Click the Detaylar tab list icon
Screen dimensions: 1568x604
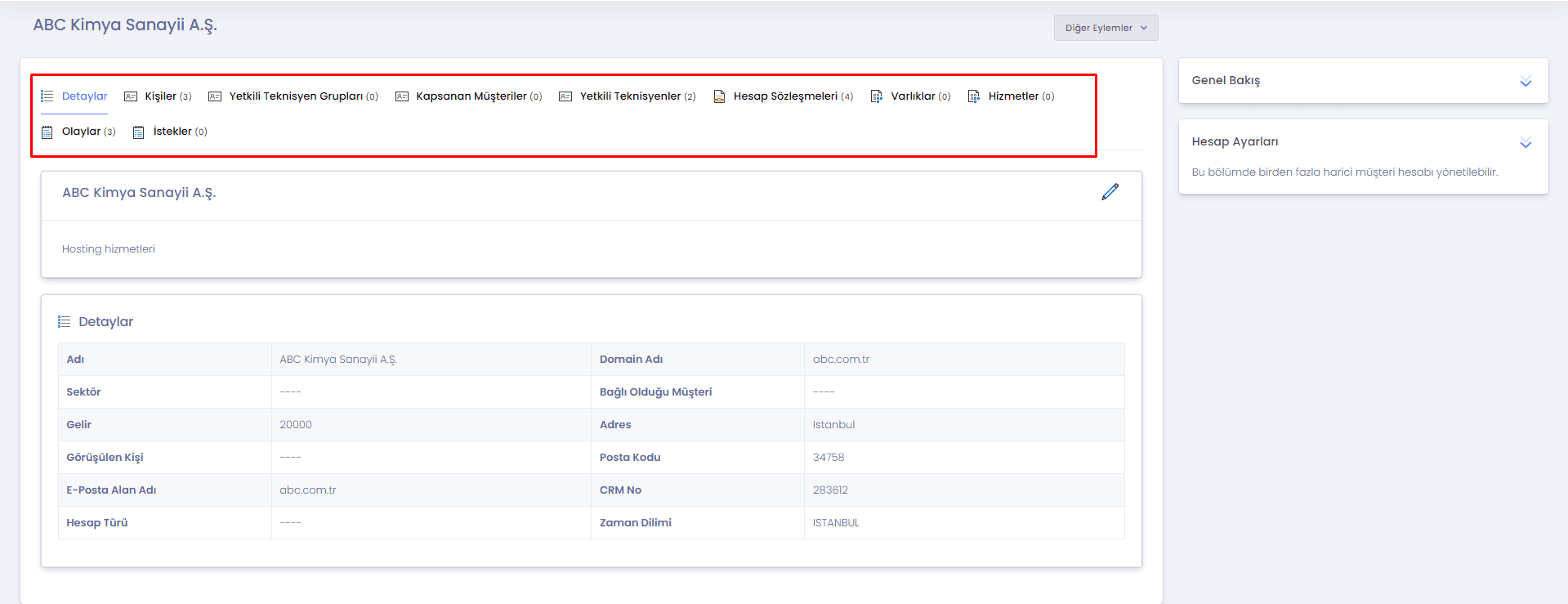click(47, 96)
